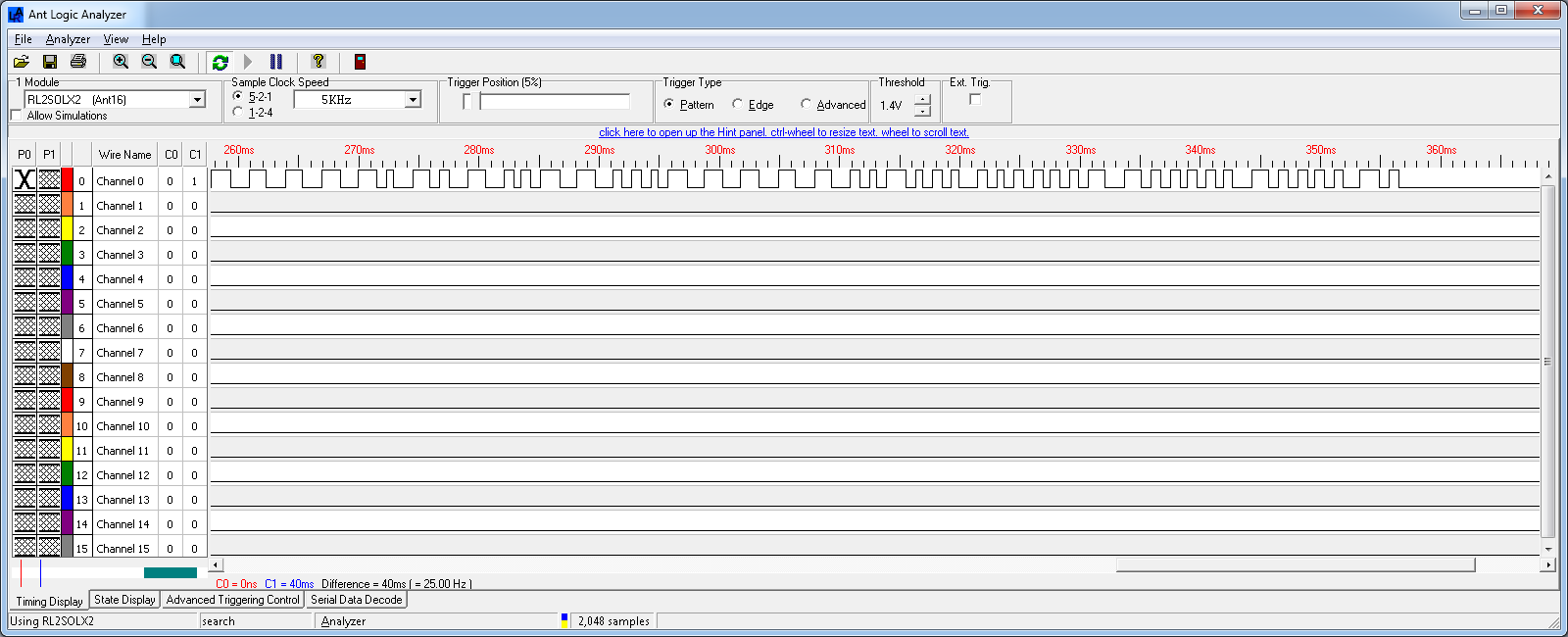This screenshot has width=1568, height=637.
Task: Zoom out of the waveform (magnifier minus)
Action: [x=149, y=62]
